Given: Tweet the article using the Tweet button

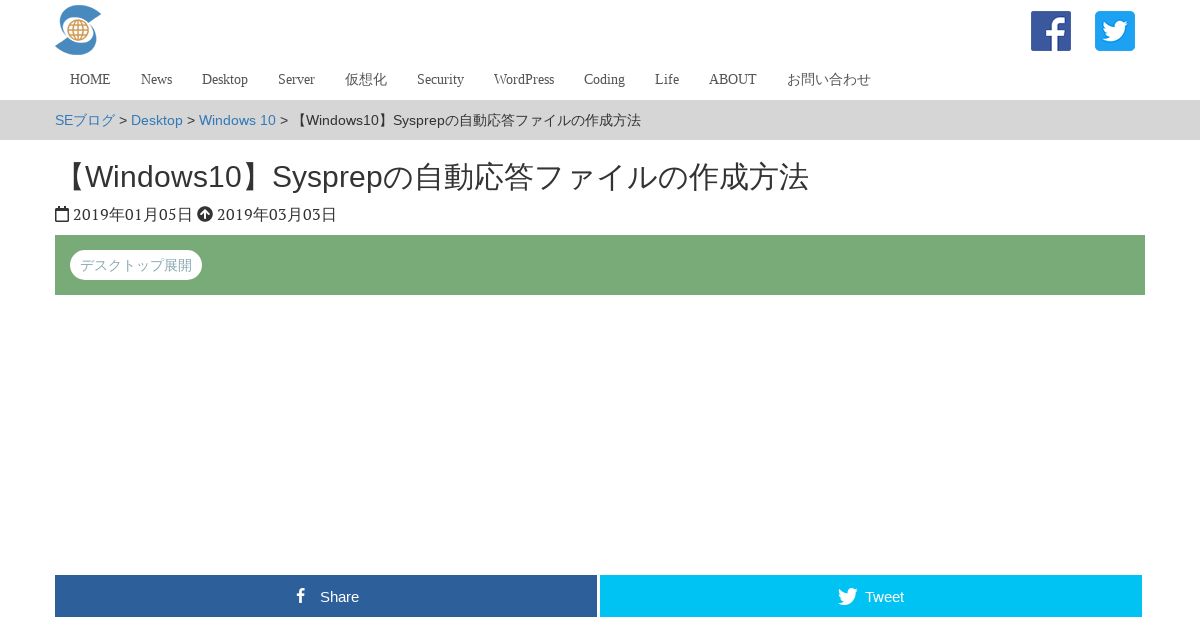Looking at the screenshot, I should (x=871, y=596).
